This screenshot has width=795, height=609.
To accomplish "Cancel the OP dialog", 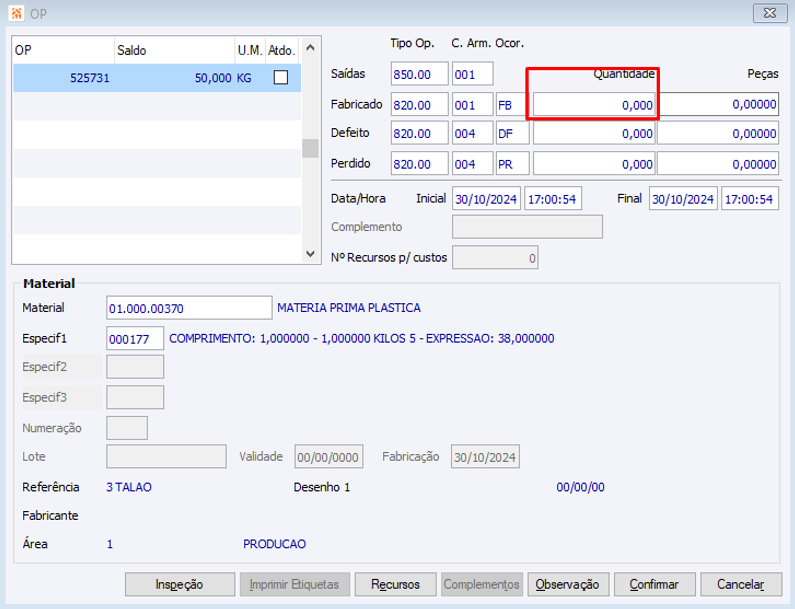I will pyautogui.click(x=741, y=585).
